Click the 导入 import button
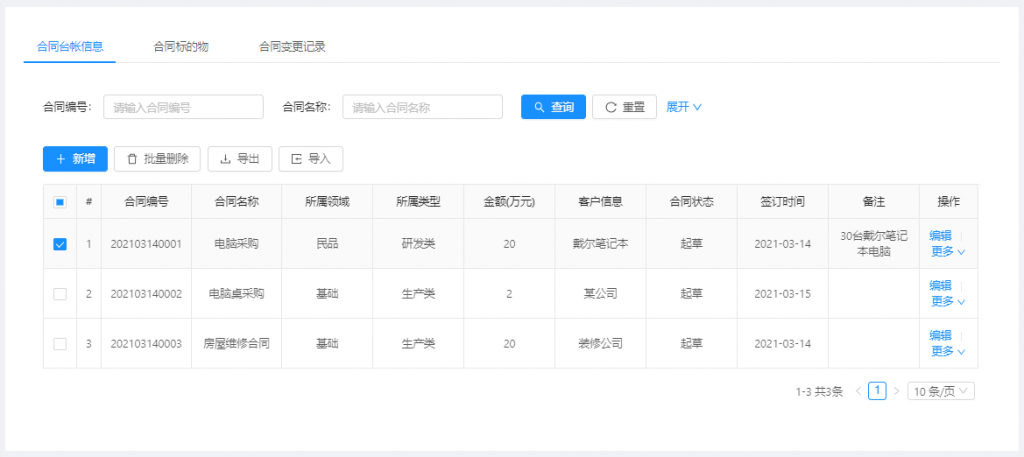This screenshot has height=457, width=1024. [310, 158]
